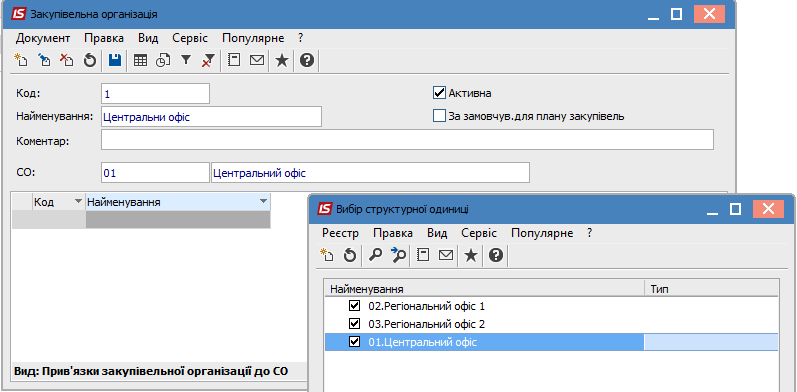
Task: Click the star icon in selection window toolbar
Action: (x=471, y=255)
